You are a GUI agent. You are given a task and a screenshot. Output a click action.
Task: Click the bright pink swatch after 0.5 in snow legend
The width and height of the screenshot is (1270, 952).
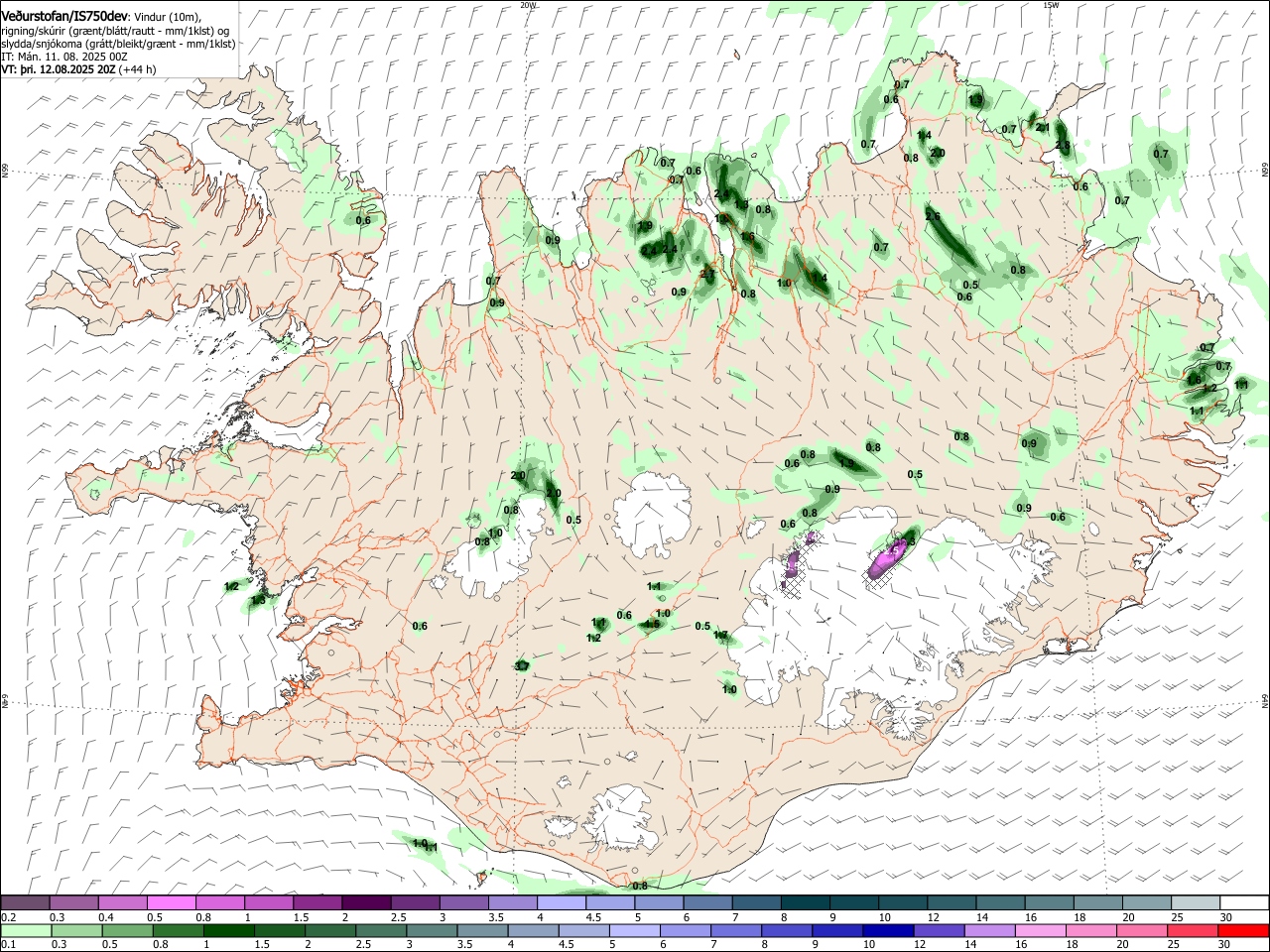(173, 903)
